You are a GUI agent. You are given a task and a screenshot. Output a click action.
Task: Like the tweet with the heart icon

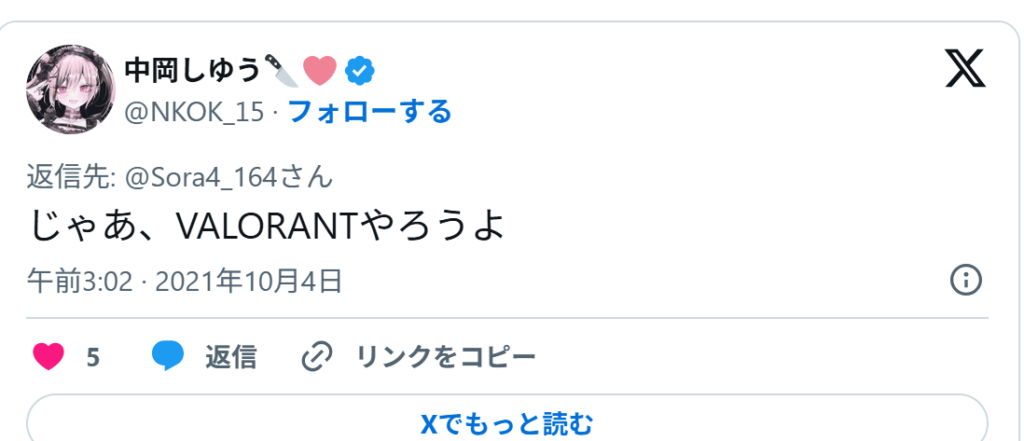click(x=48, y=357)
